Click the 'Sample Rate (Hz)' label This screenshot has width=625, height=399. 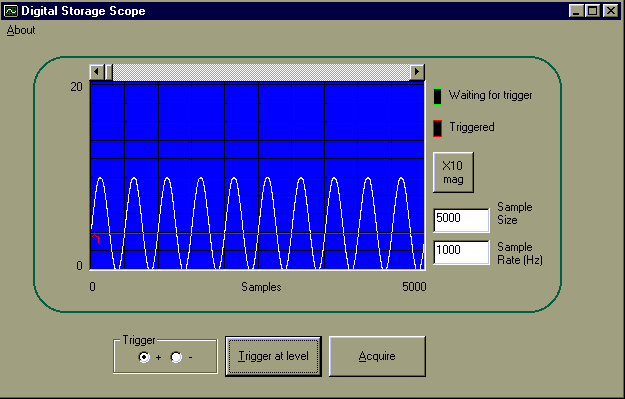click(520, 254)
